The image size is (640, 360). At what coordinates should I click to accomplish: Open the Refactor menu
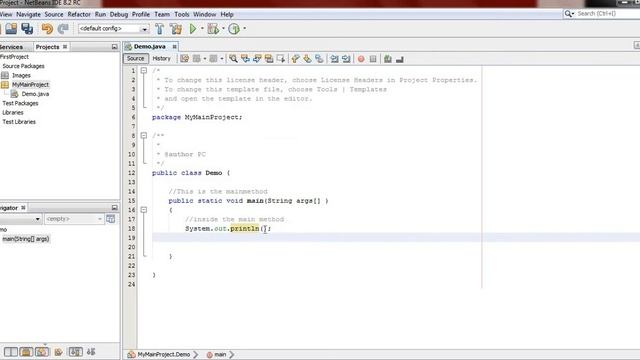tap(79, 14)
